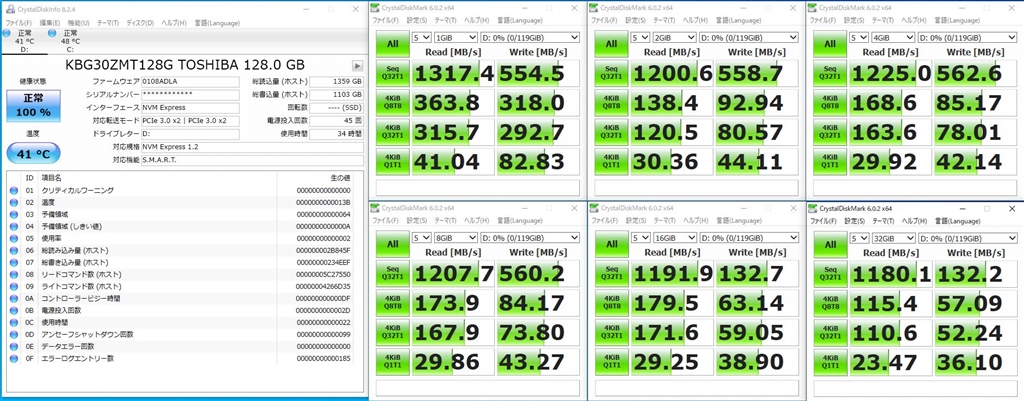The width and height of the screenshot is (1024, 401).
Task: Open the 8GiB test size dropdown
Action: (x=456, y=237)
